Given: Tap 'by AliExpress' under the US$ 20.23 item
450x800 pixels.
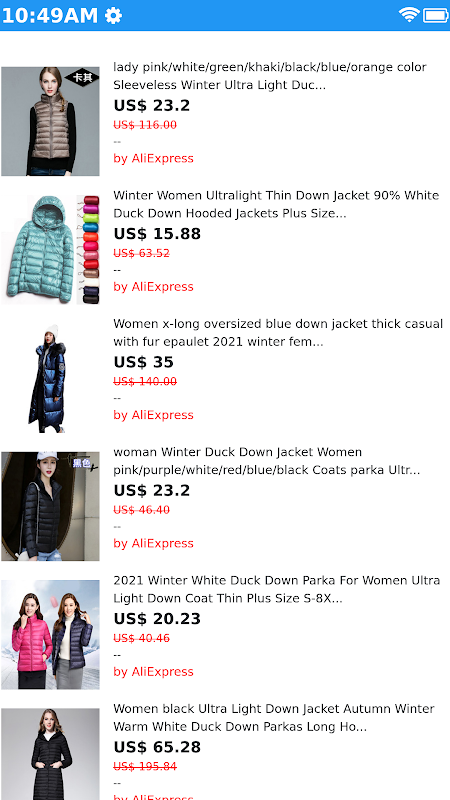Looking at the screenshot, I should click(x=154, y=671).
